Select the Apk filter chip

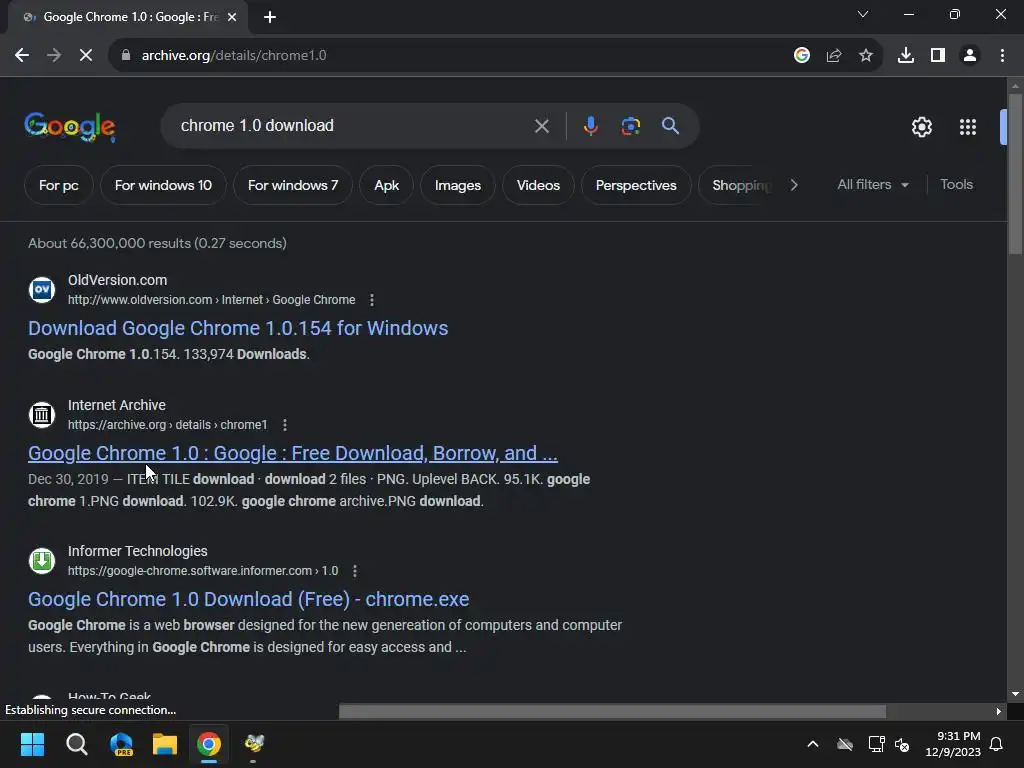[387, 185]
